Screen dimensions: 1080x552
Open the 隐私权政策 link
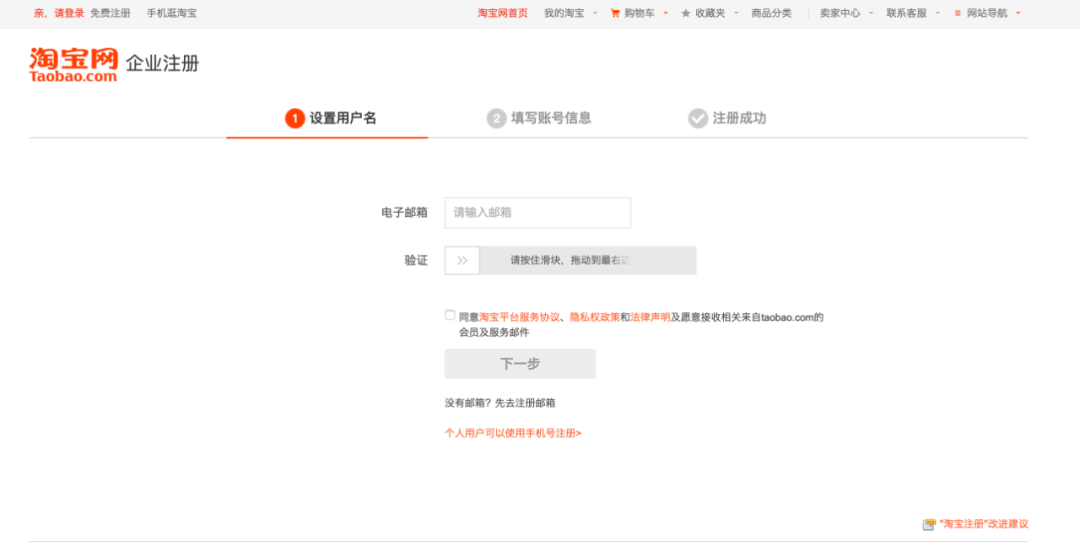tap(594, 317)
